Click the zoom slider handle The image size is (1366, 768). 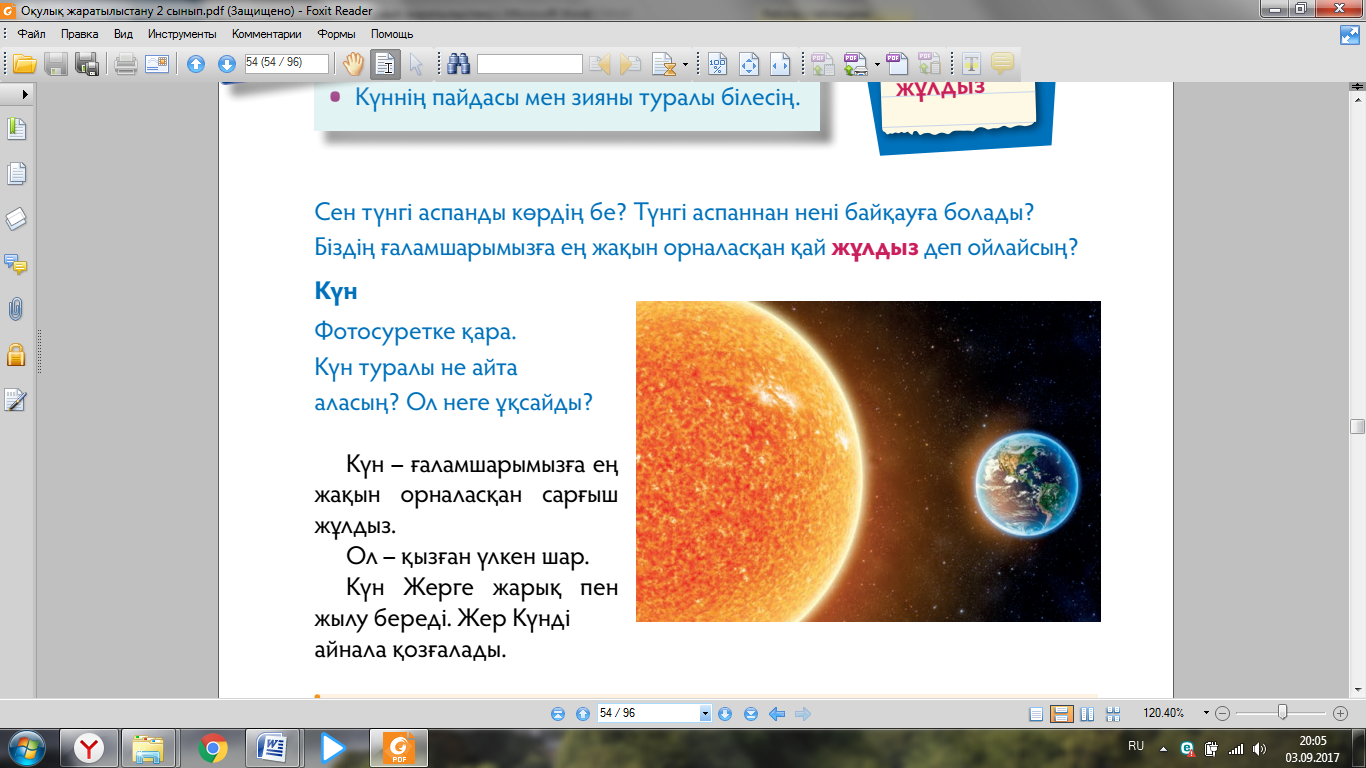coord(1282,713)
